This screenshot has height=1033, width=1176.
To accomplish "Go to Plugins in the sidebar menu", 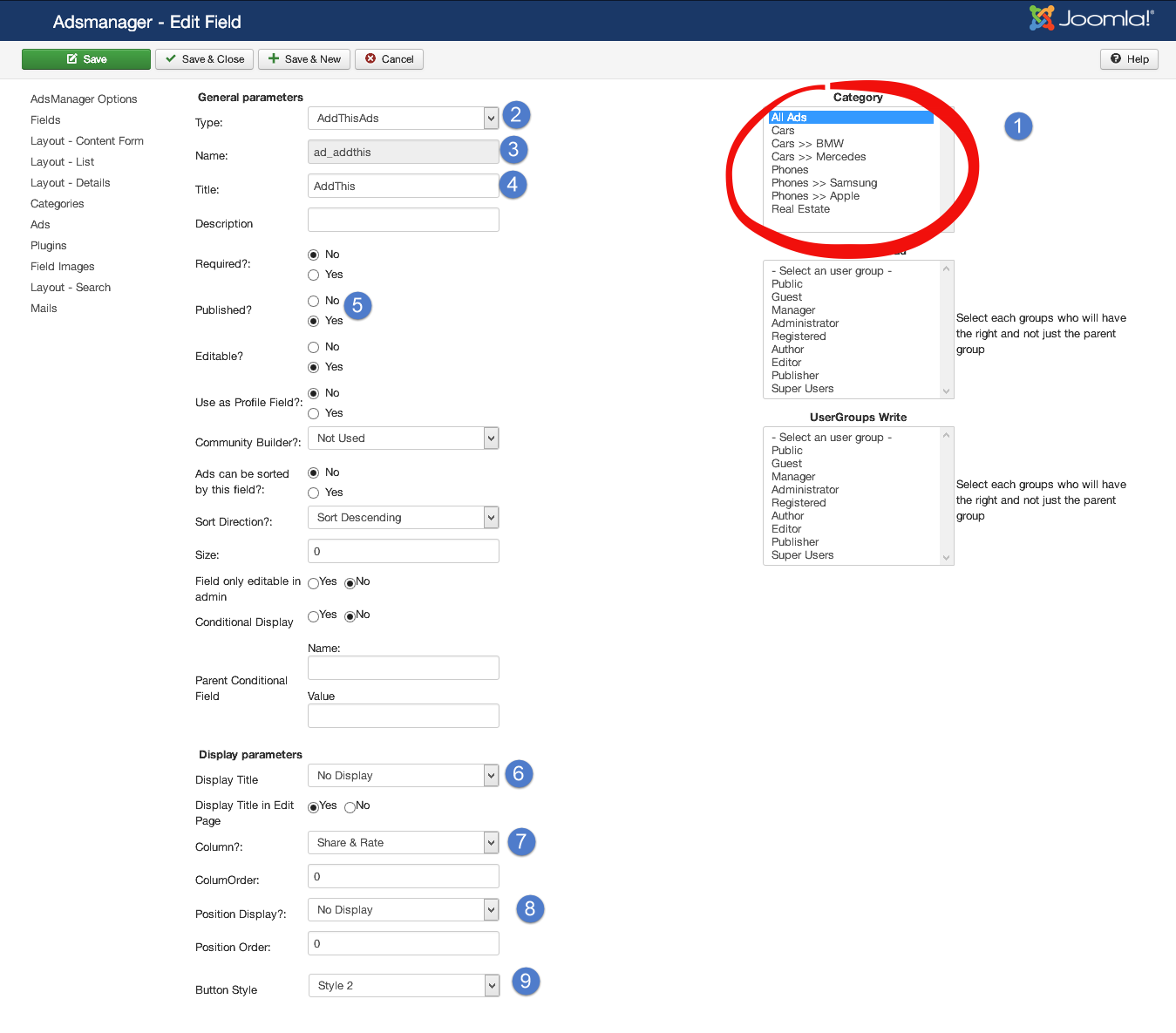I will [x=49, y=246].
